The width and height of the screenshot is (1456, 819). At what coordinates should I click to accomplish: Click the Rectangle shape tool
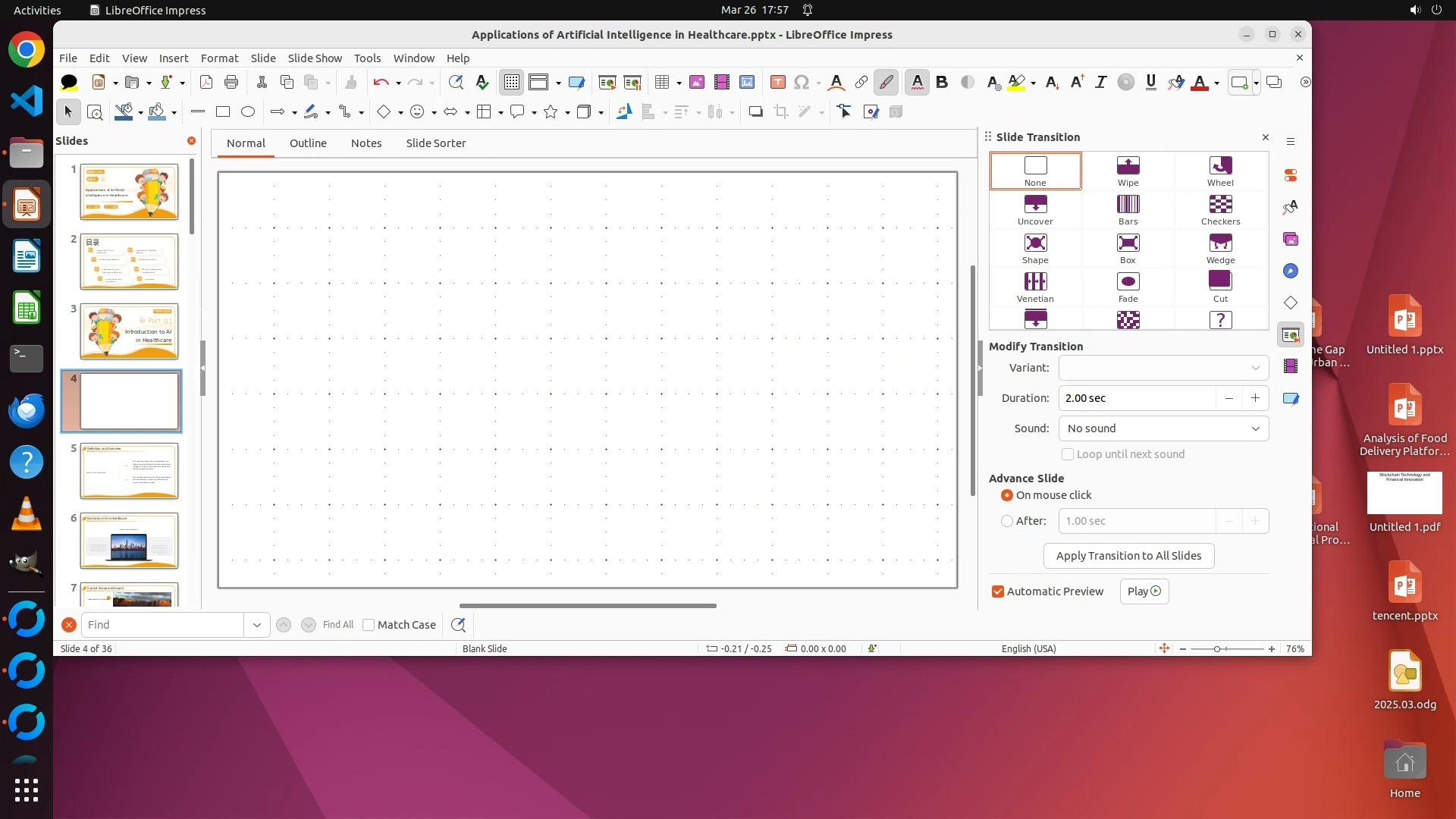[x=223, y=111]
